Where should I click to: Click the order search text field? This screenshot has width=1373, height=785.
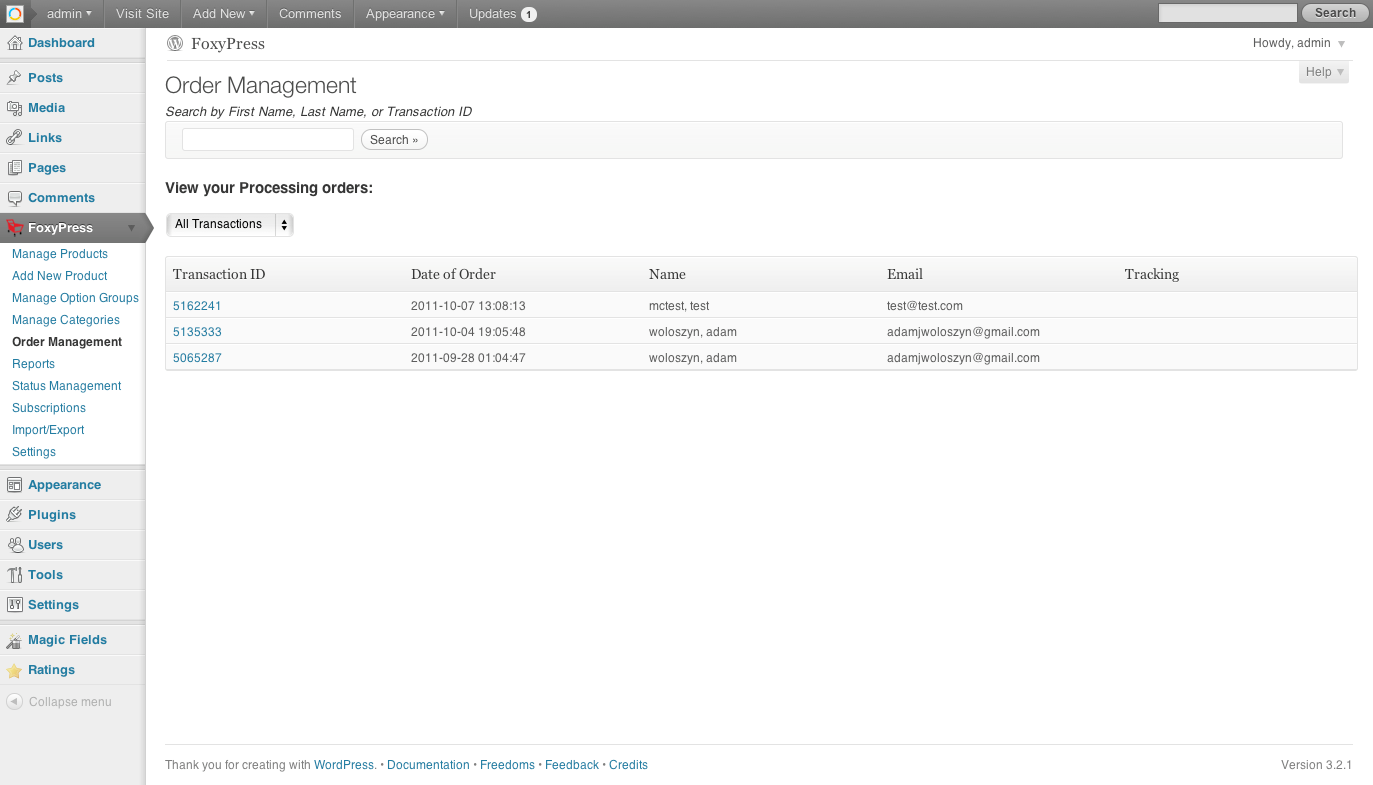tap(268, 140)
